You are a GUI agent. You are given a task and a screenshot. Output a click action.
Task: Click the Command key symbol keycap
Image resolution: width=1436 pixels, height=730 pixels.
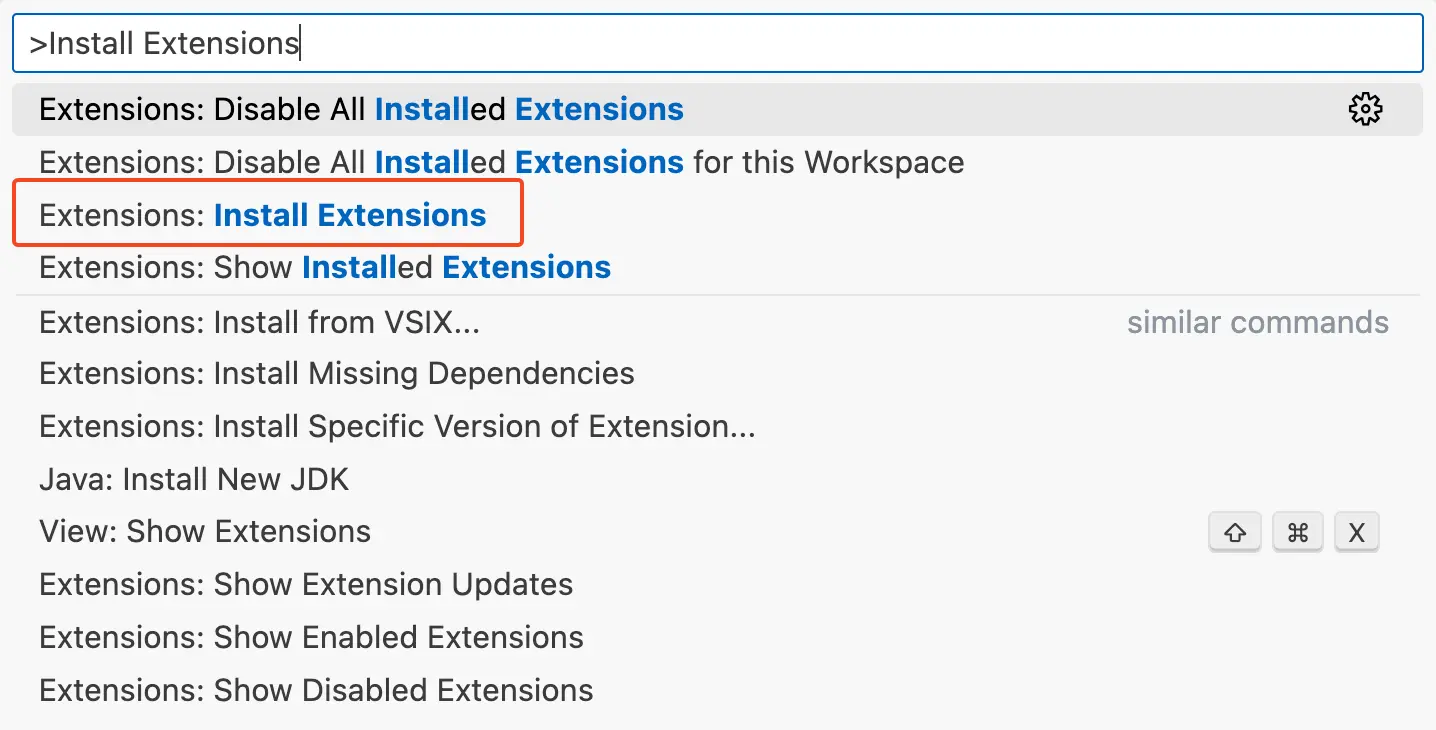[x=1297, y=532]
